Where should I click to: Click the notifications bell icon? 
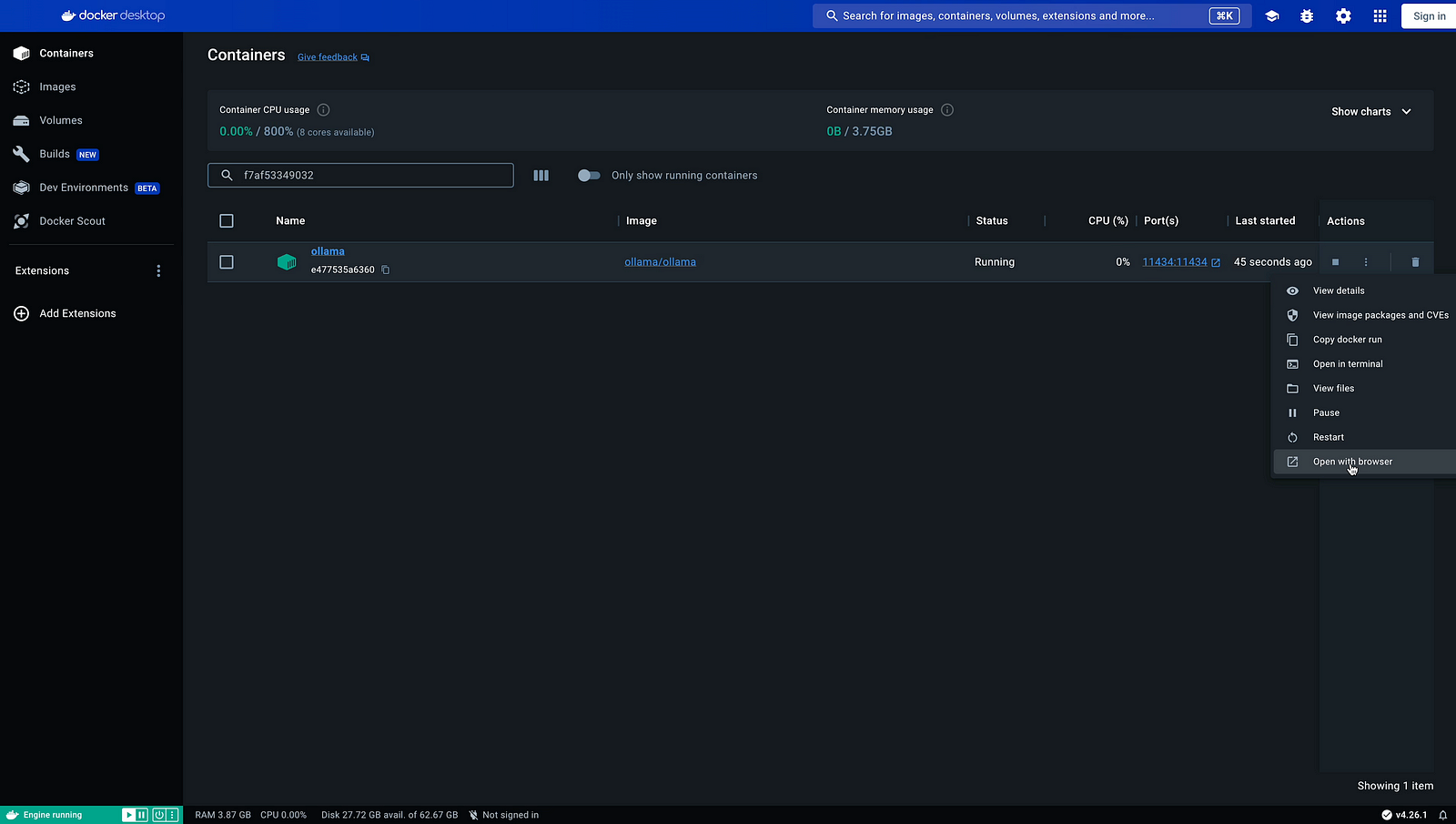pyautogui.click(x=1442, y=815)
